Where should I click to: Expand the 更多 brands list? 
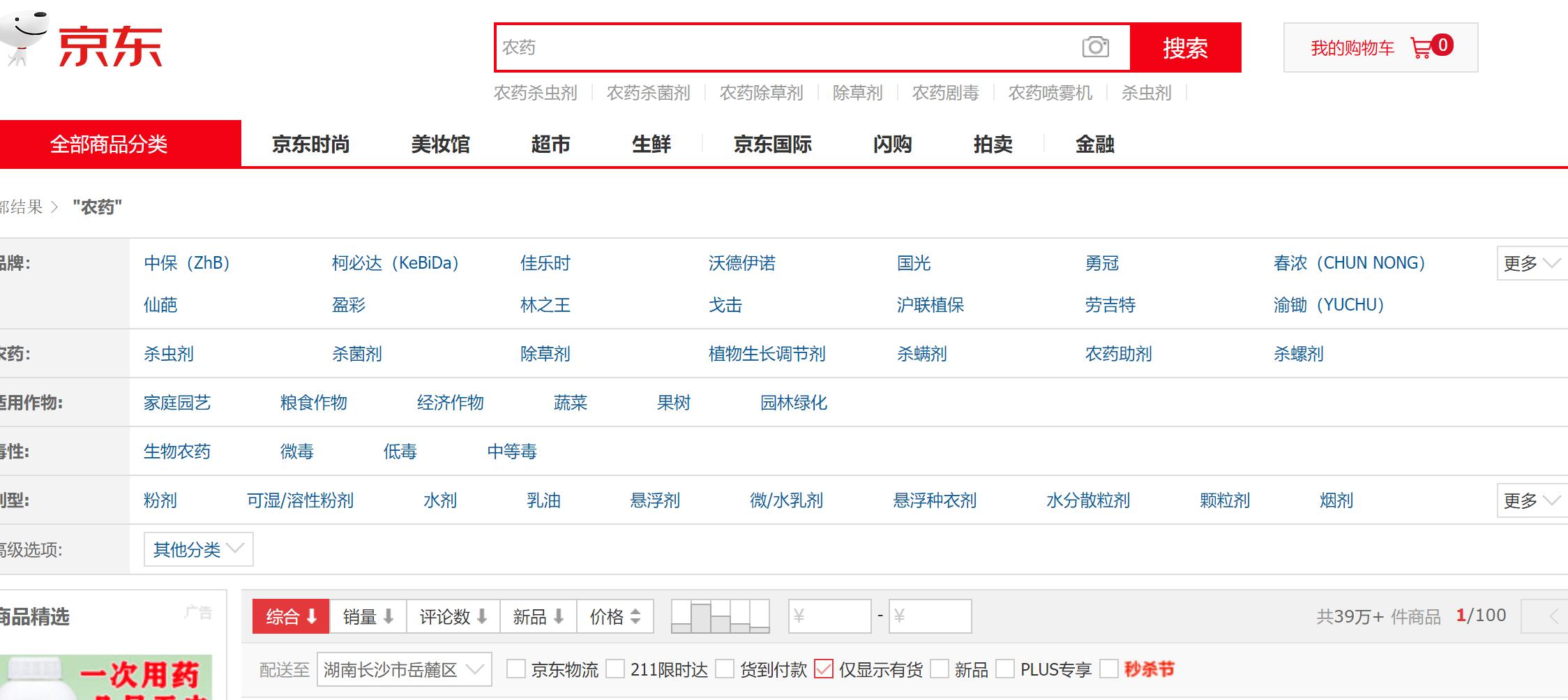click(x=1530, y=263)
